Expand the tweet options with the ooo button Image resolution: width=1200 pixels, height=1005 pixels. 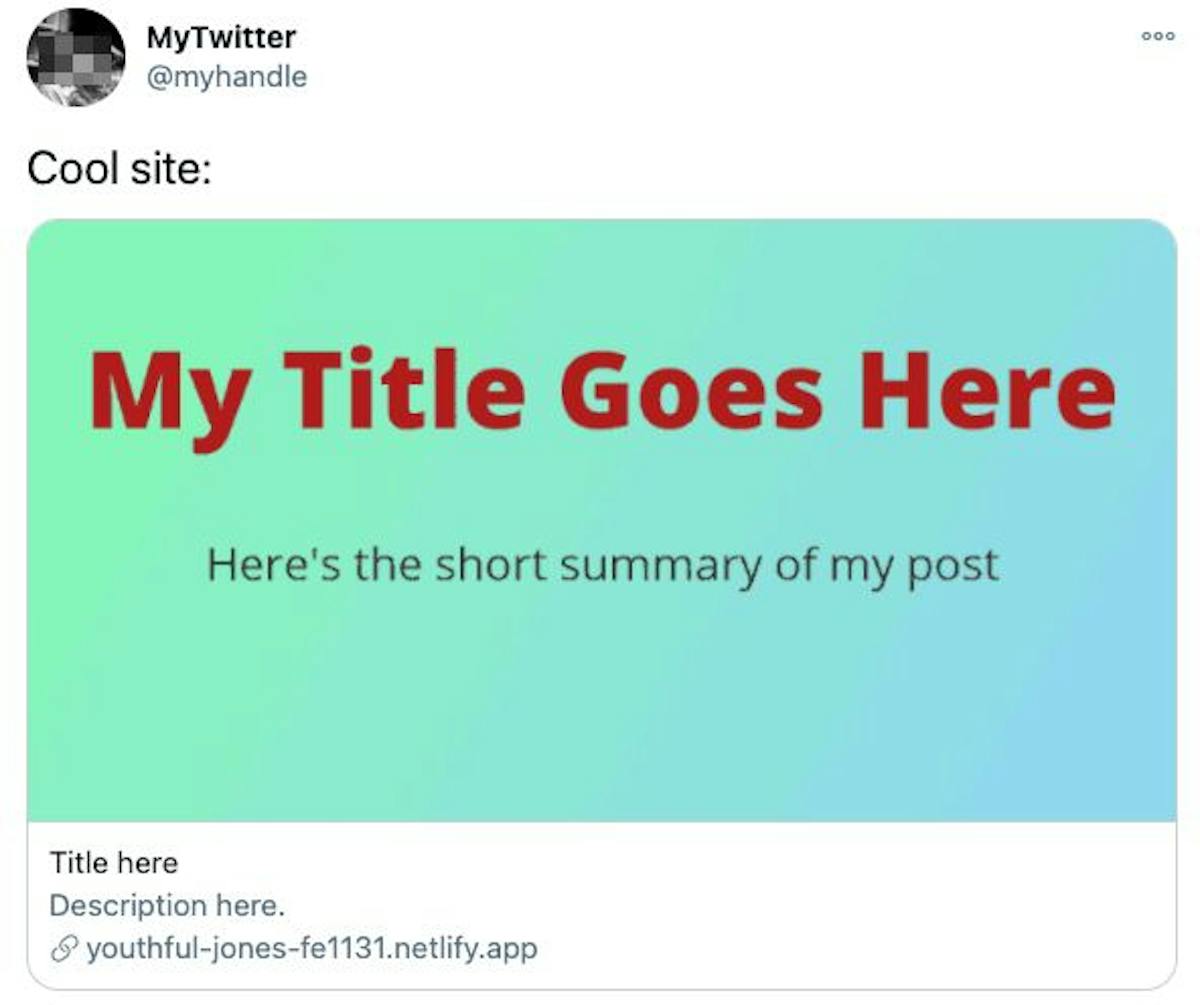click(1156, 35)
